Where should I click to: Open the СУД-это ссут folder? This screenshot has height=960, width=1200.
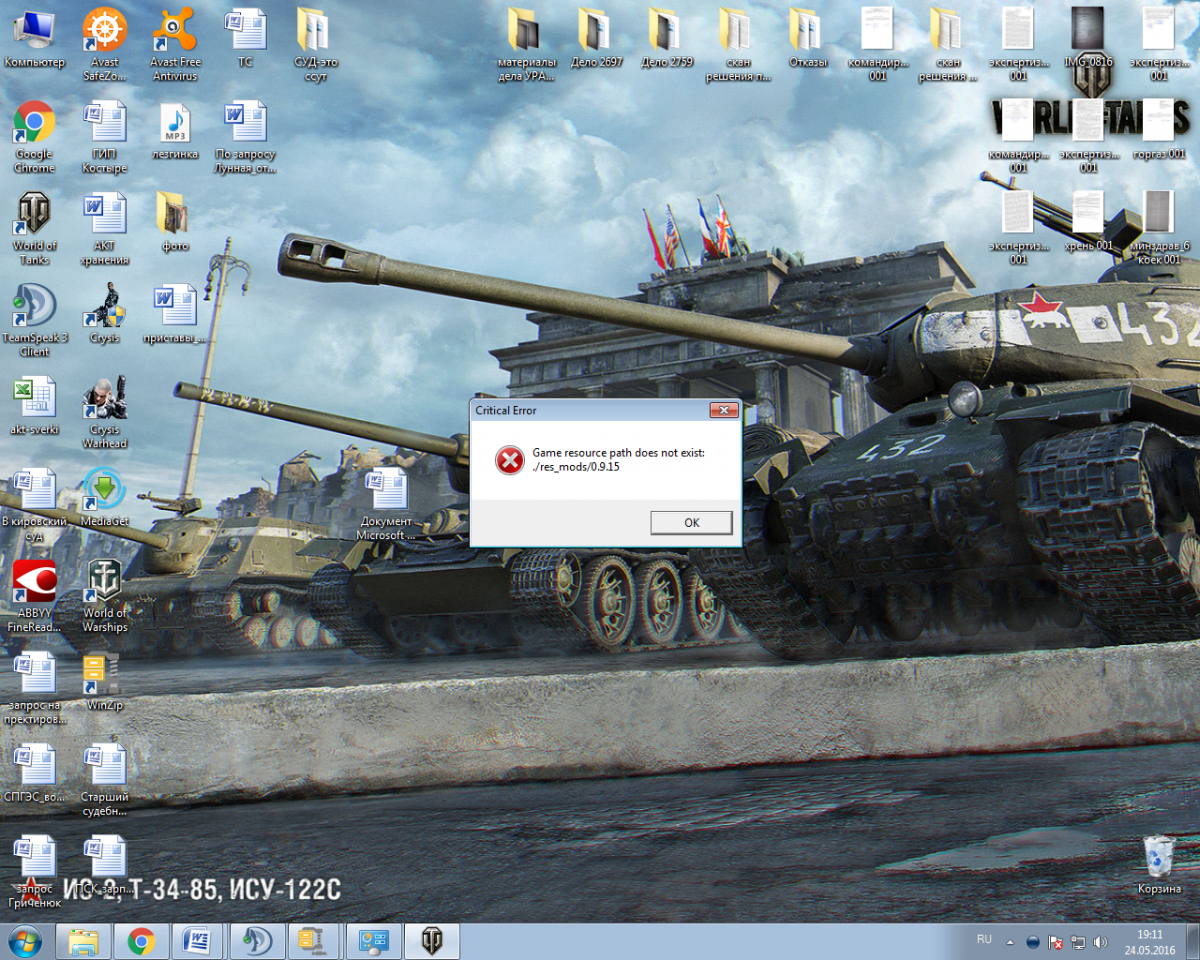point(316,44)
